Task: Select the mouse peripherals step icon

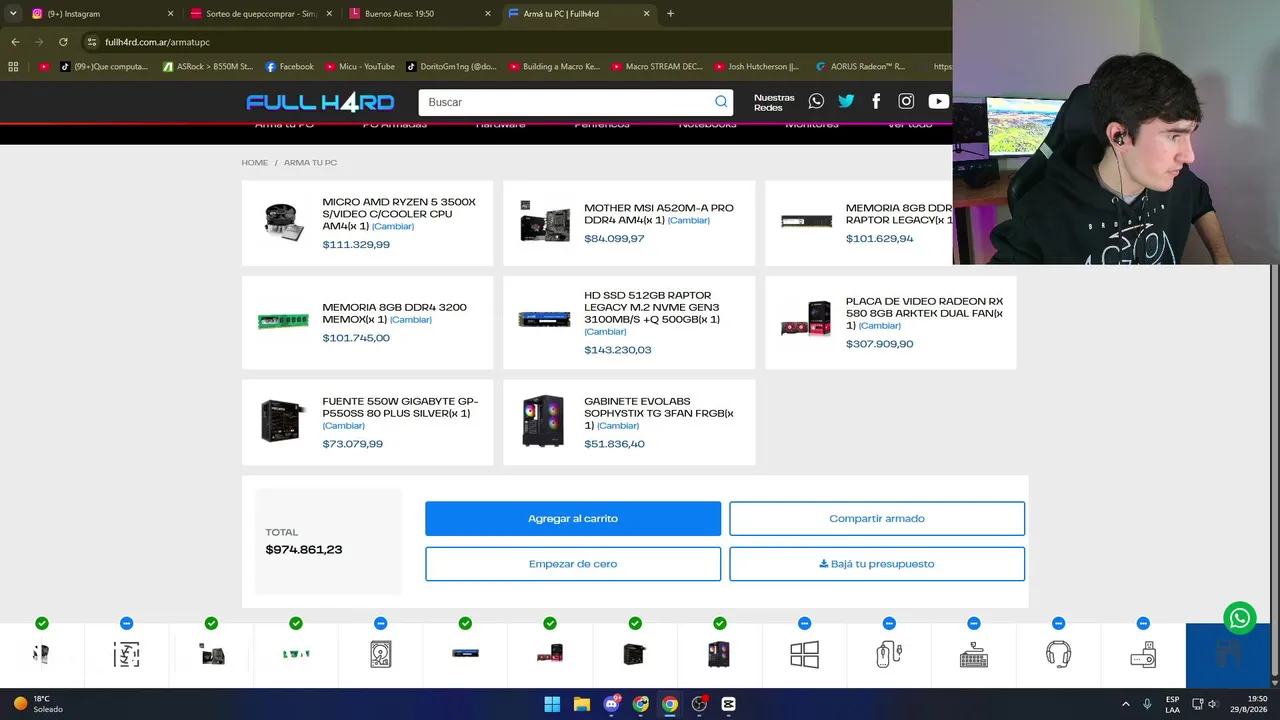Action: 889,654
